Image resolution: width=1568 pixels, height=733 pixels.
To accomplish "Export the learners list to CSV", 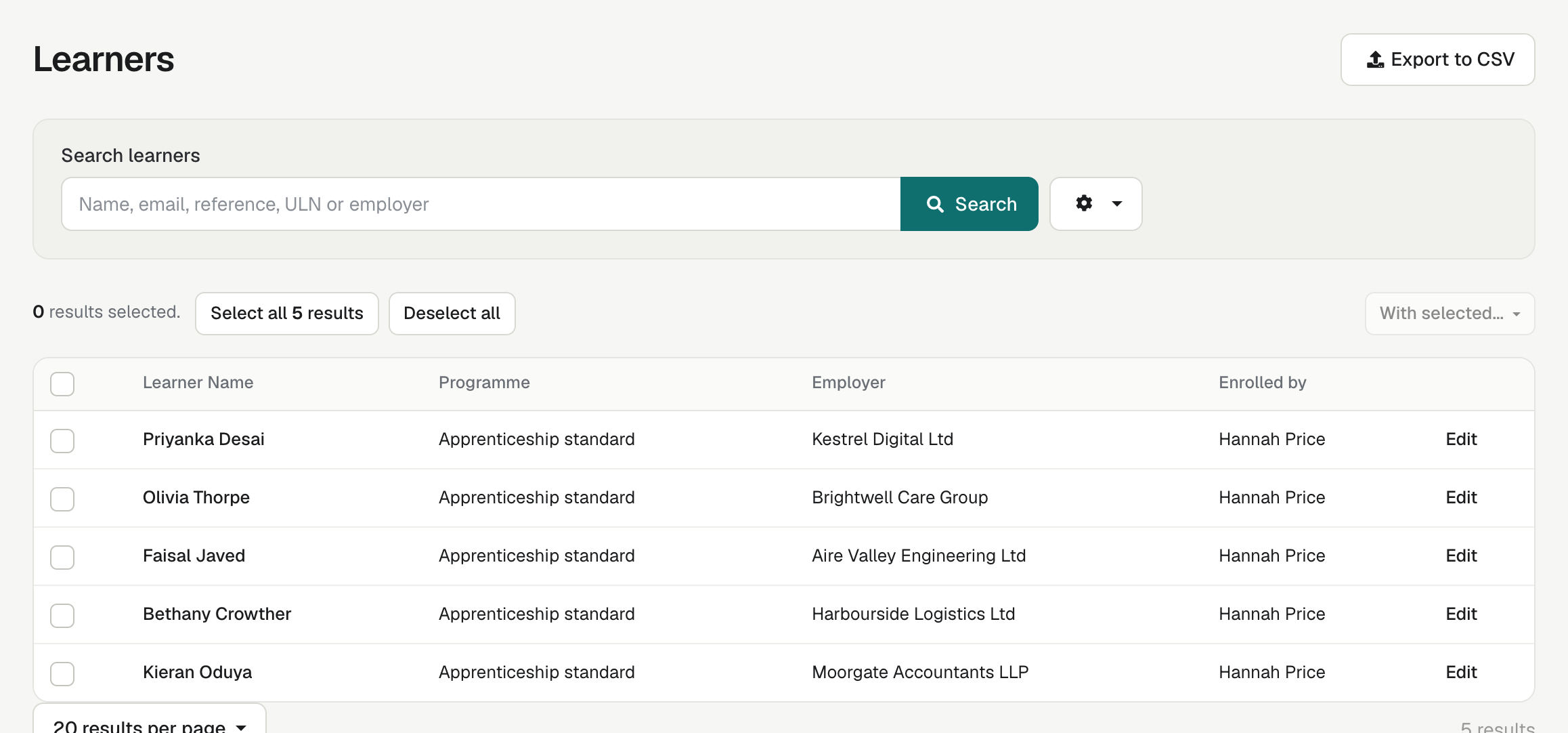I will coord(1437,60).
